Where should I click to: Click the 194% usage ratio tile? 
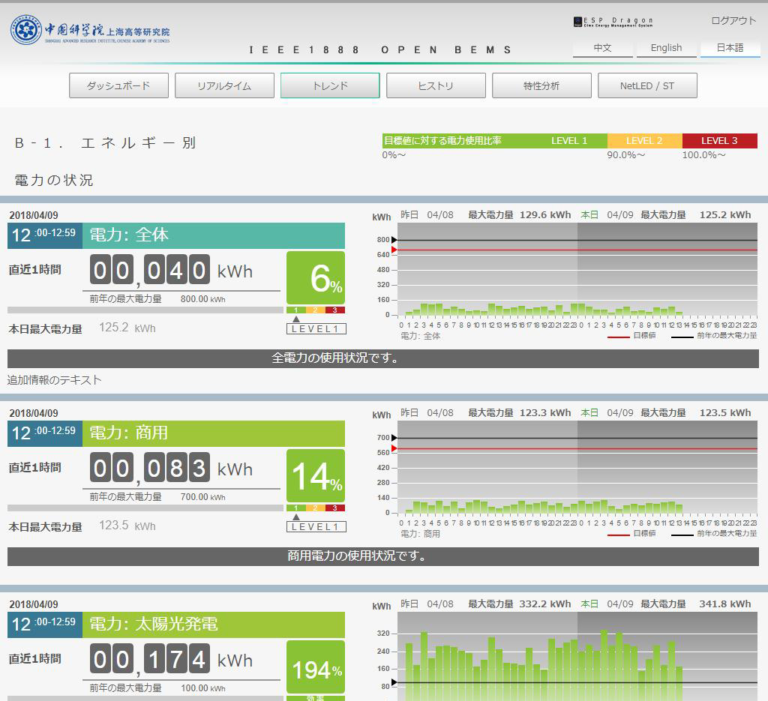point(315,667)
